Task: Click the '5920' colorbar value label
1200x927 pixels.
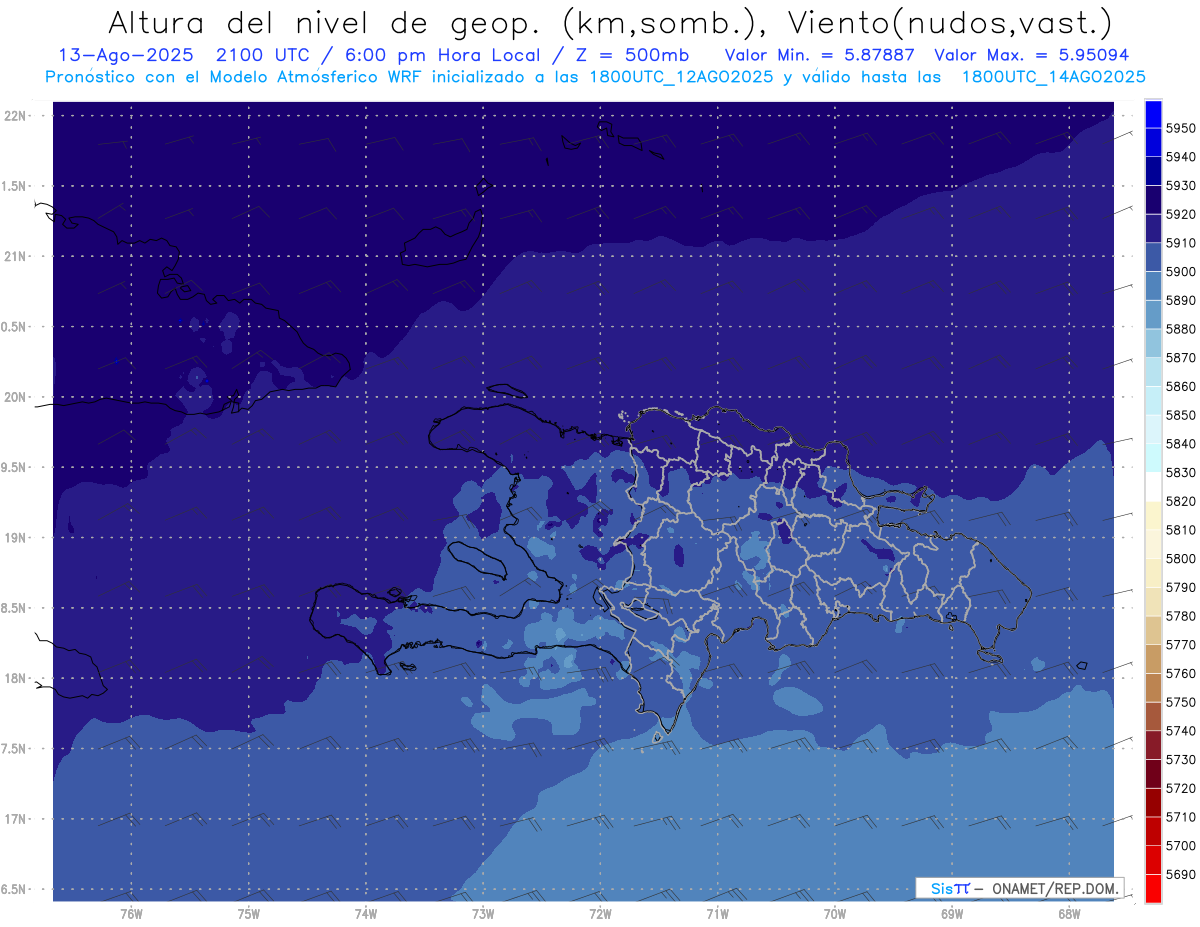Action: [1181, 214]
